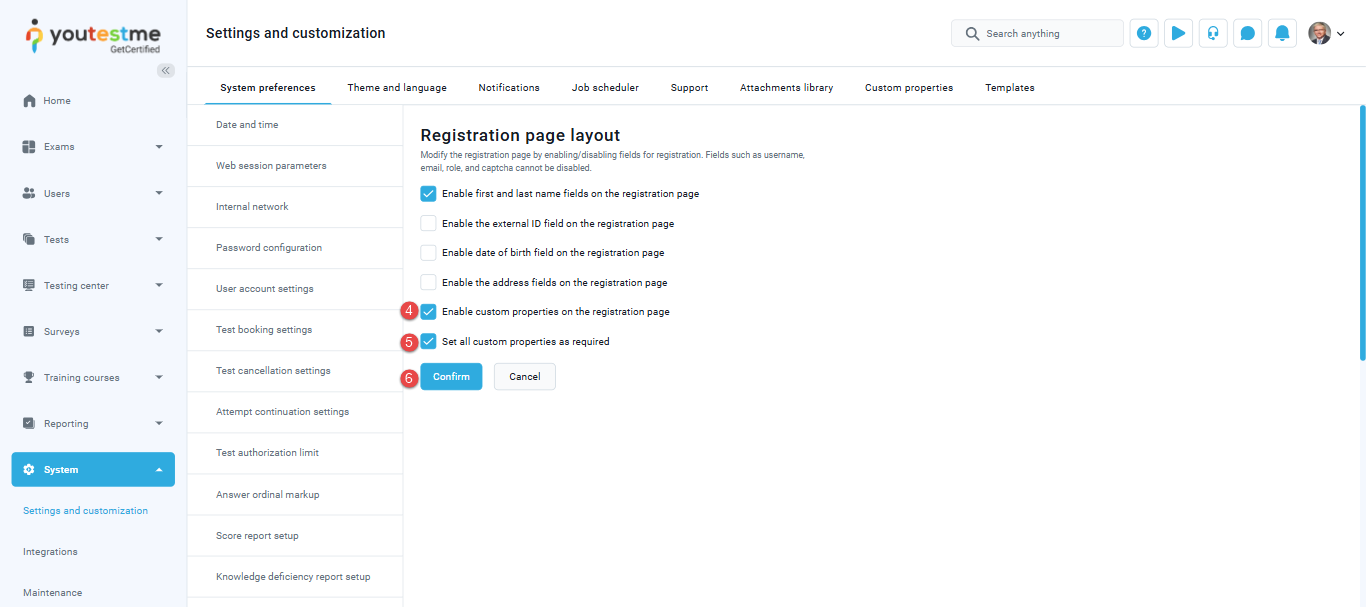The image size is (1366, 607).
Task: Click the help question mark icon
Action: (x=1144, y=33)
